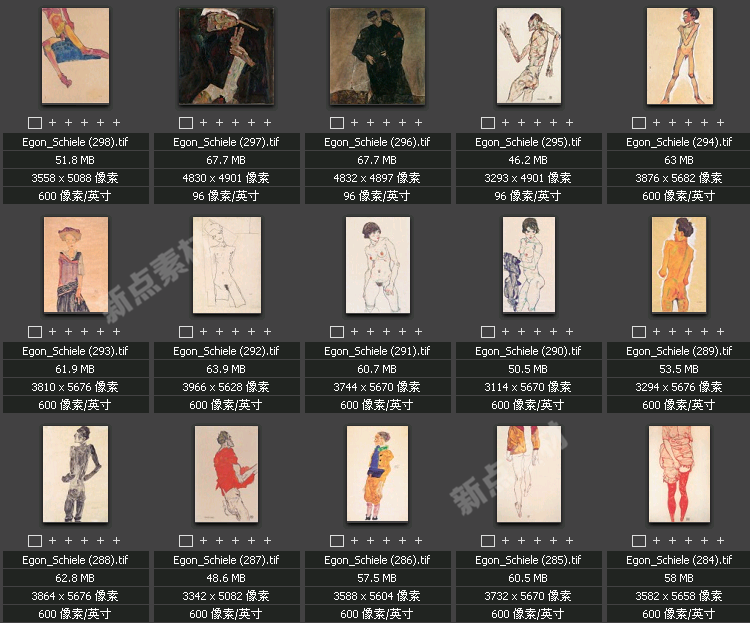Tick the checkbox under Egon_Schiele (289).tif thumbnail
Viewport: 750px width, 623px height.
639,332
